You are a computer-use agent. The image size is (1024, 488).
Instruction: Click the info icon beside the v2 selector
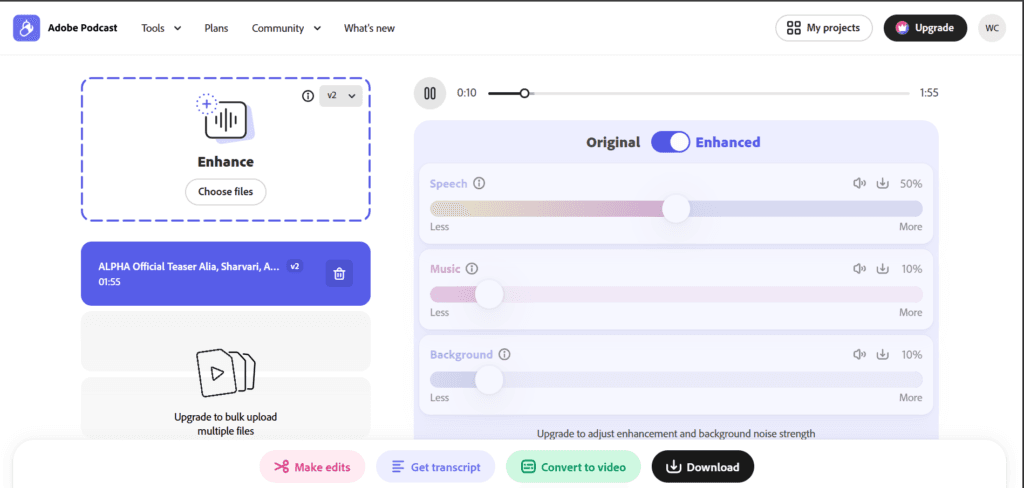[308, 96]
